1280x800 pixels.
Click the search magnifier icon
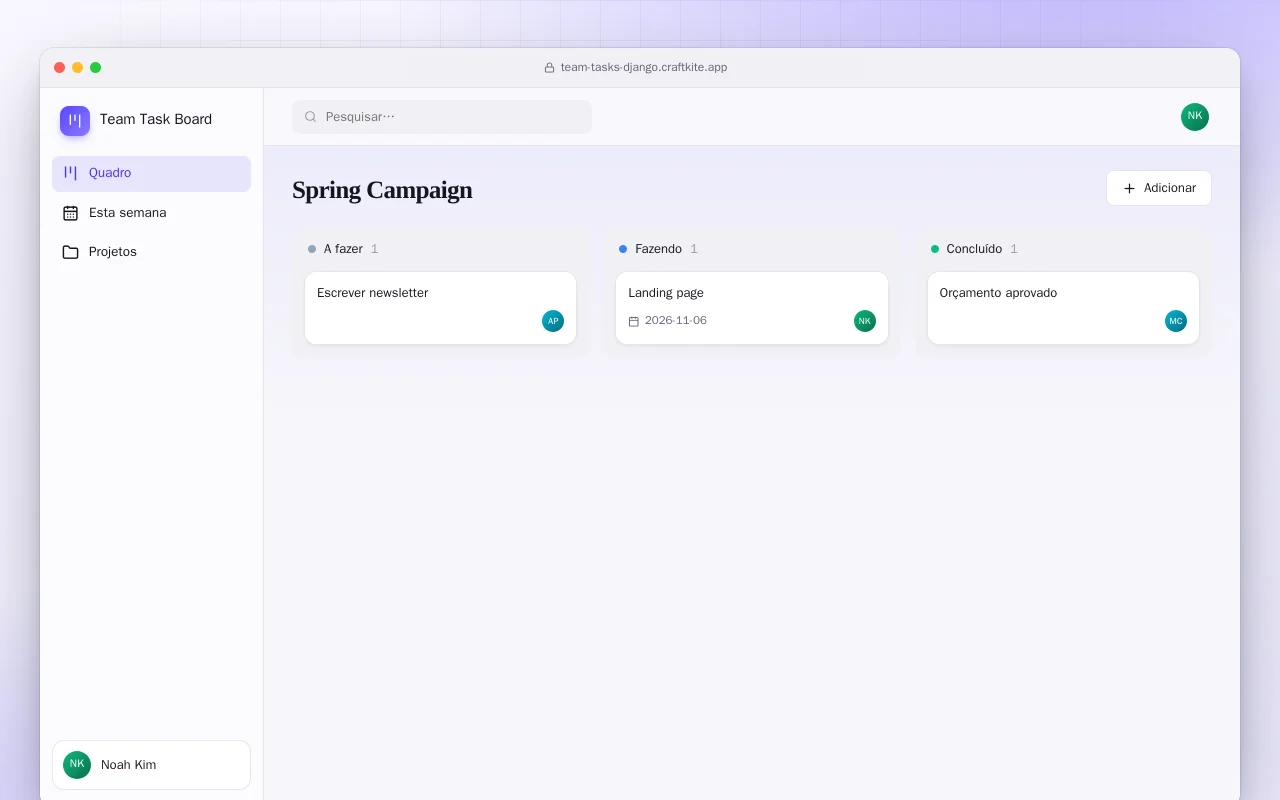click(x=310, y=117)
